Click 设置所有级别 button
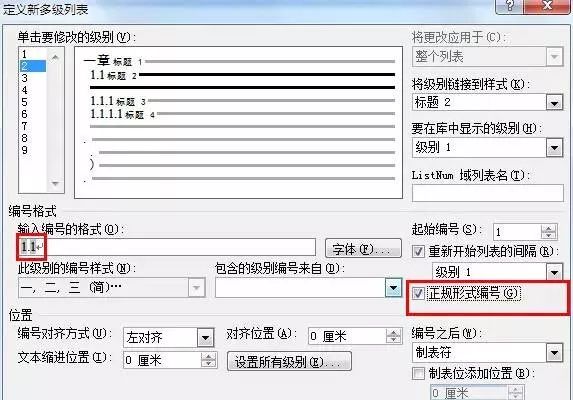573x400 pixels. [289, 361]
